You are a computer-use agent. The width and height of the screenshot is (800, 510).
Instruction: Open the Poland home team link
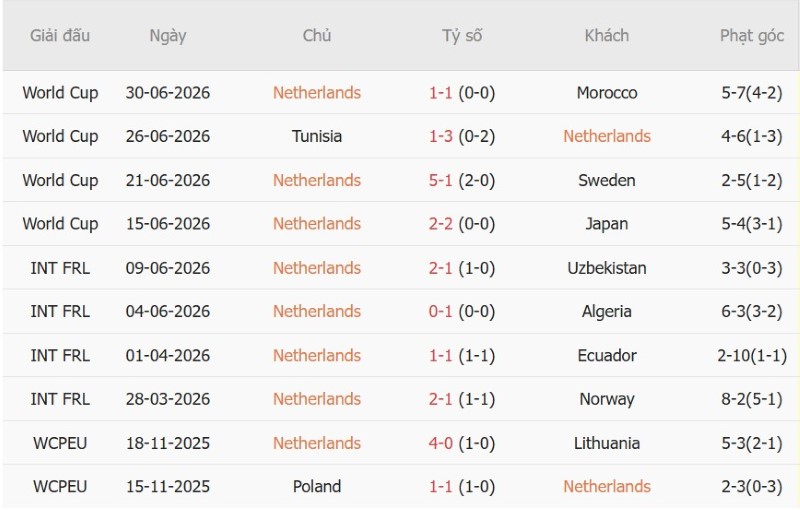(317, 487)
